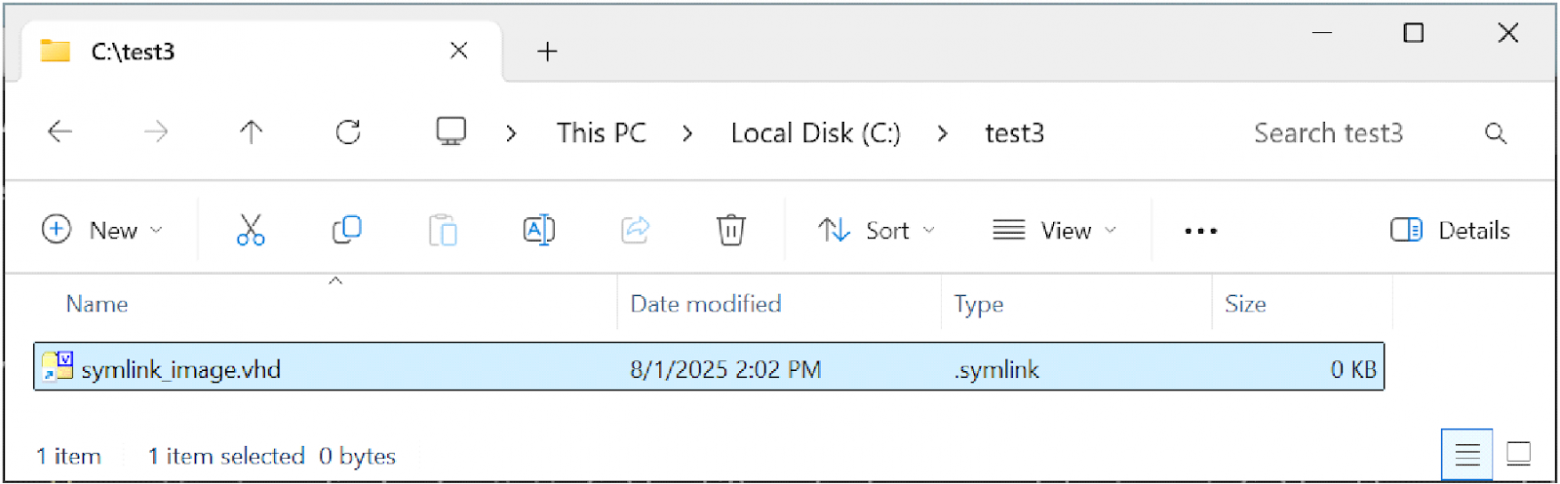Click This PC in the breadcrumb
Viewport: 1560px width, 484px height.
point(601,133)
